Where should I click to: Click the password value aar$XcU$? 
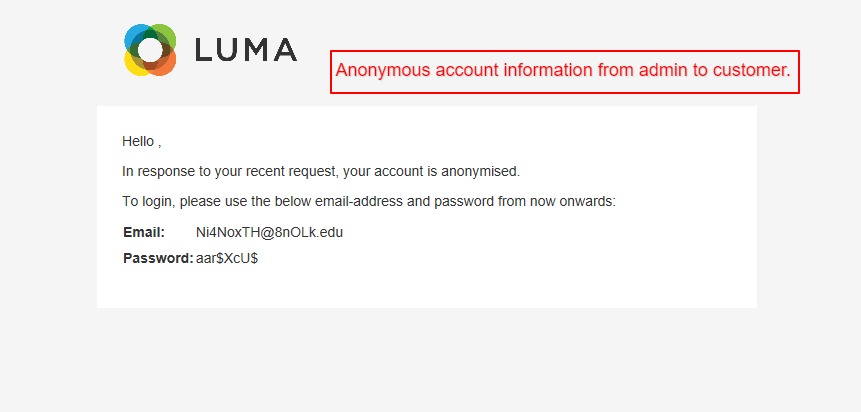click(227, 258)
